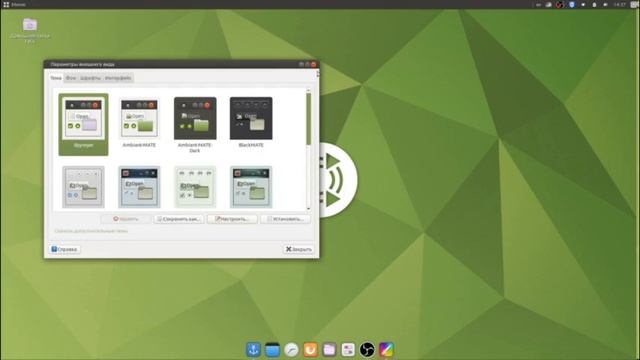This screenshot has width=640, height=360.
Task: Close the appearance window via red button
Action: tap(313, 64)
